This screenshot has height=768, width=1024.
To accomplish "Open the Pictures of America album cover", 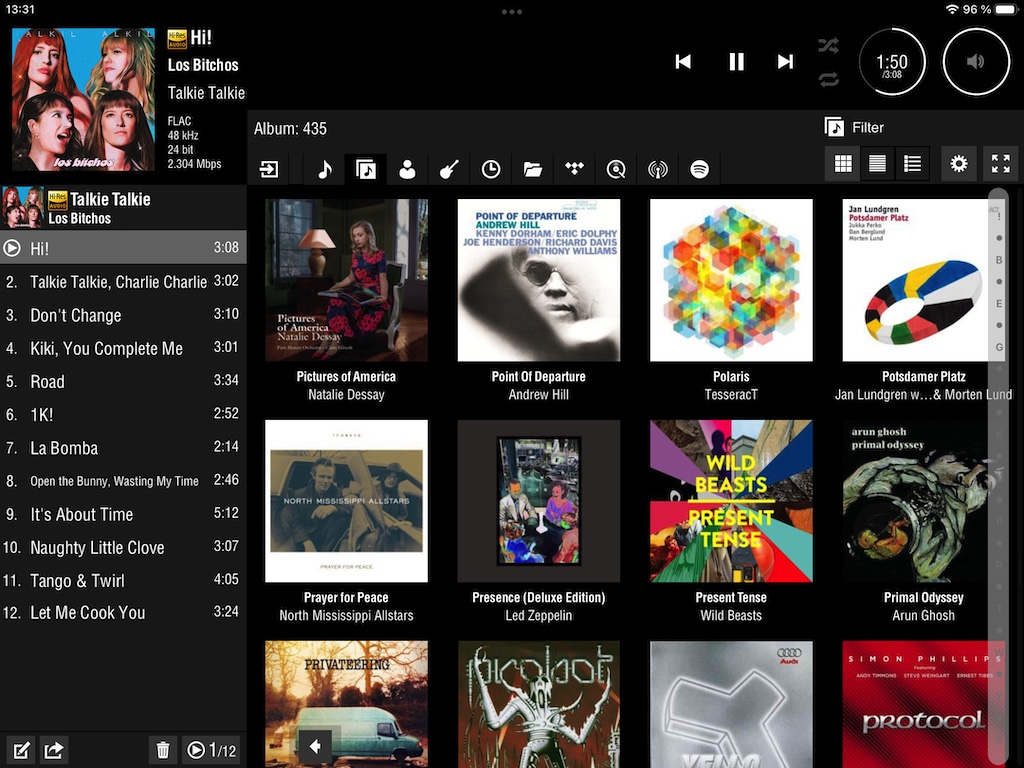I will click(x=346, y=280).
